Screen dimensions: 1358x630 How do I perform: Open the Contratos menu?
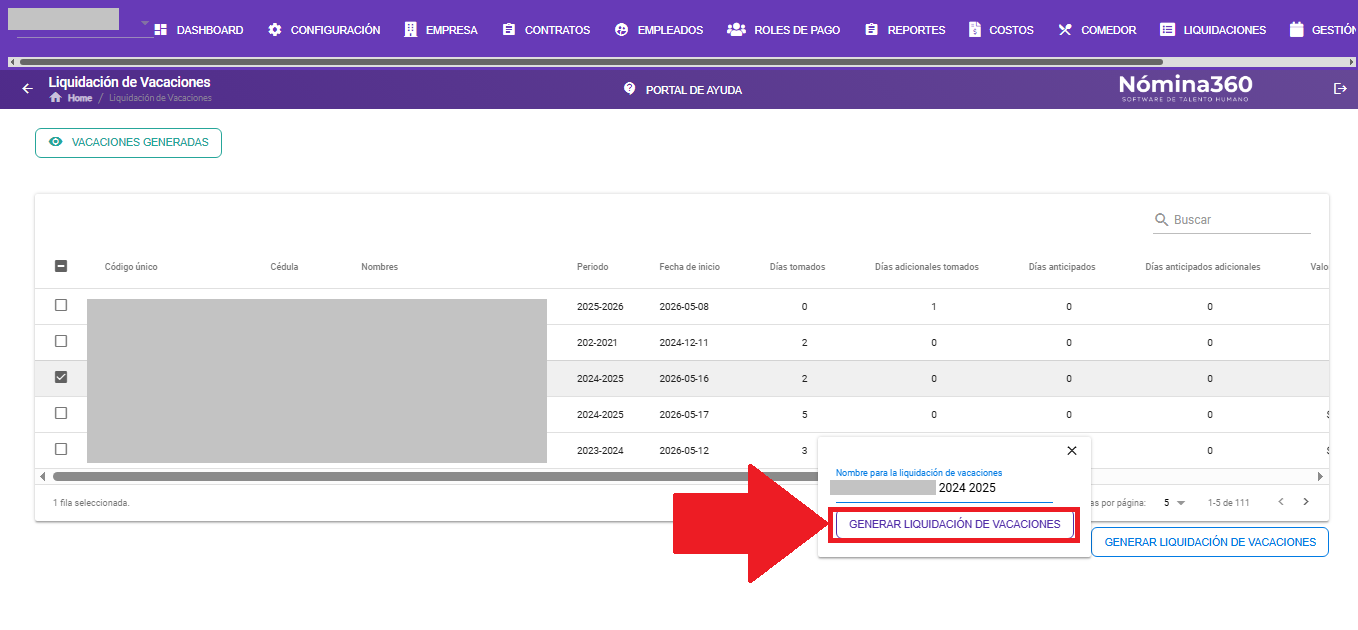tap(546, 30)
